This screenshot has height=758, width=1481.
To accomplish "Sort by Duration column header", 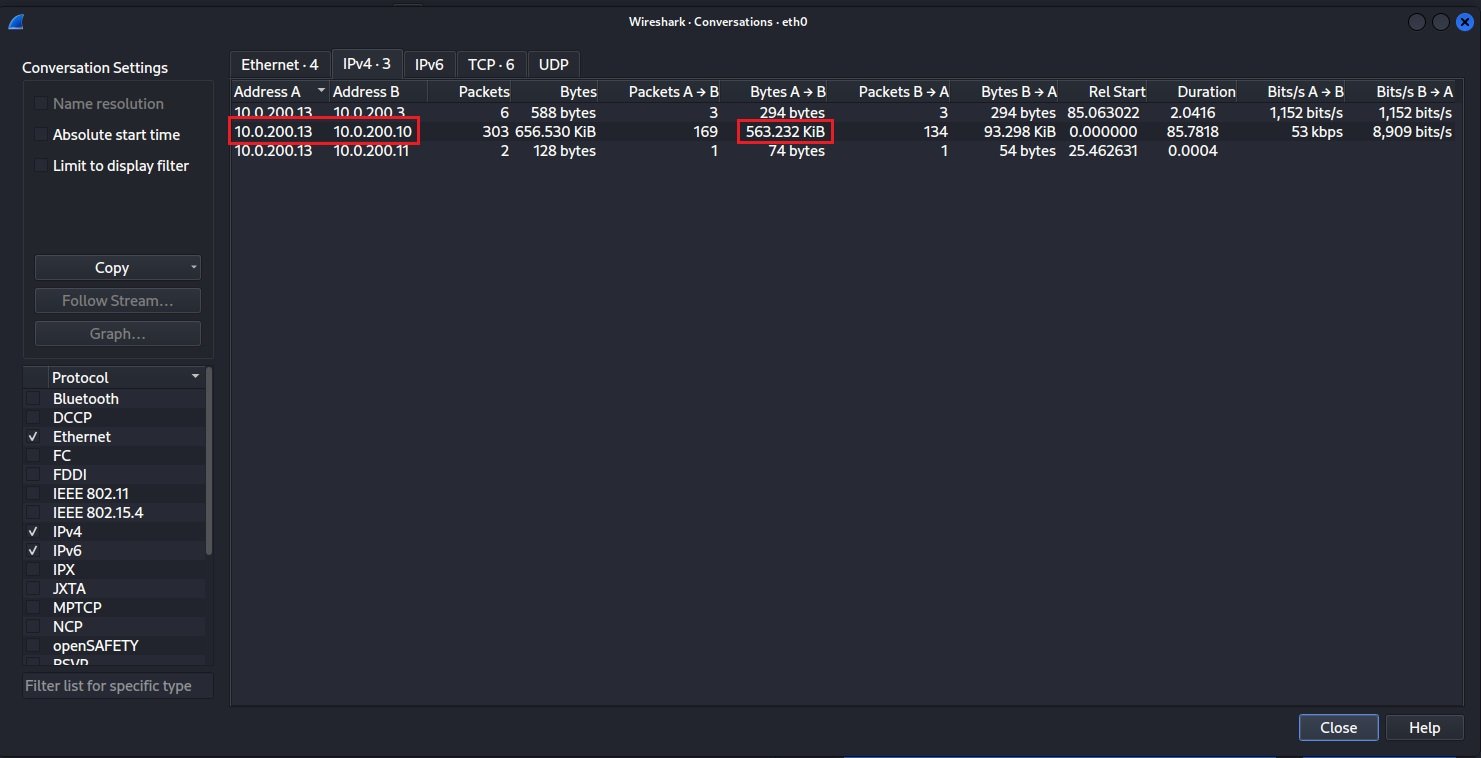I will pyautogui.click(x=1193, y=91).
